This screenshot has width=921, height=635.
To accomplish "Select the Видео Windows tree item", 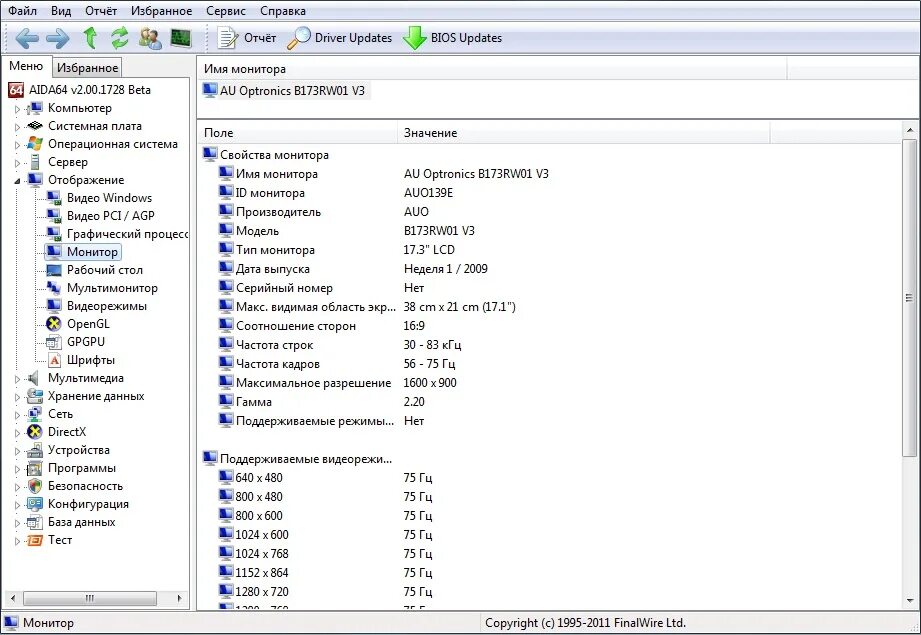I will tap(109, 198).
